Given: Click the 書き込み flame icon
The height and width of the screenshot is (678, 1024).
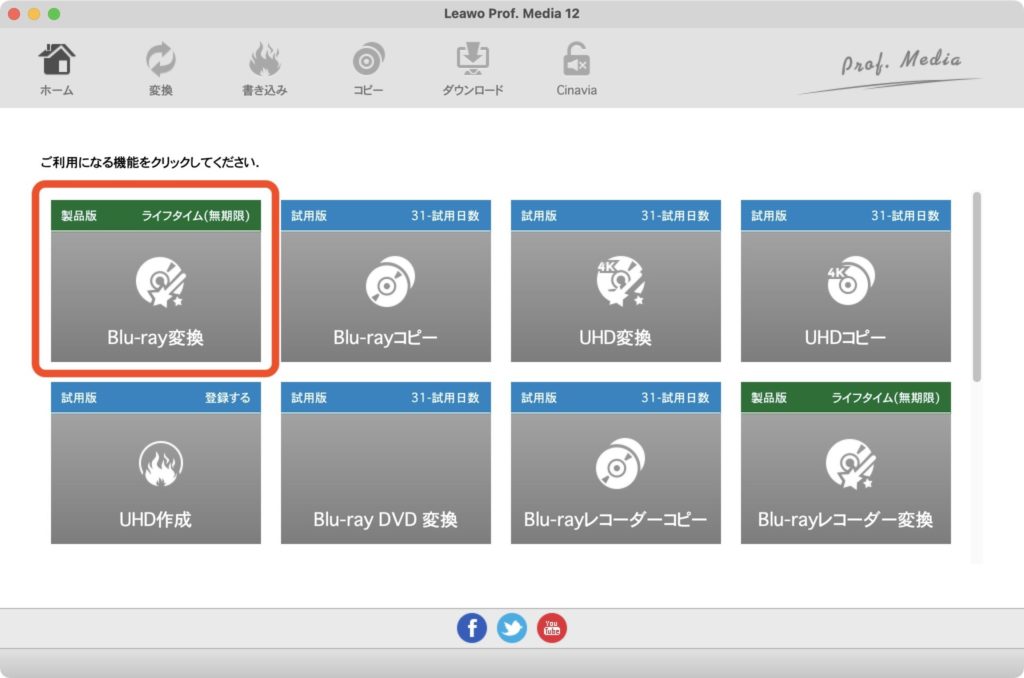Looking at the screenshot, I should 264,60.
